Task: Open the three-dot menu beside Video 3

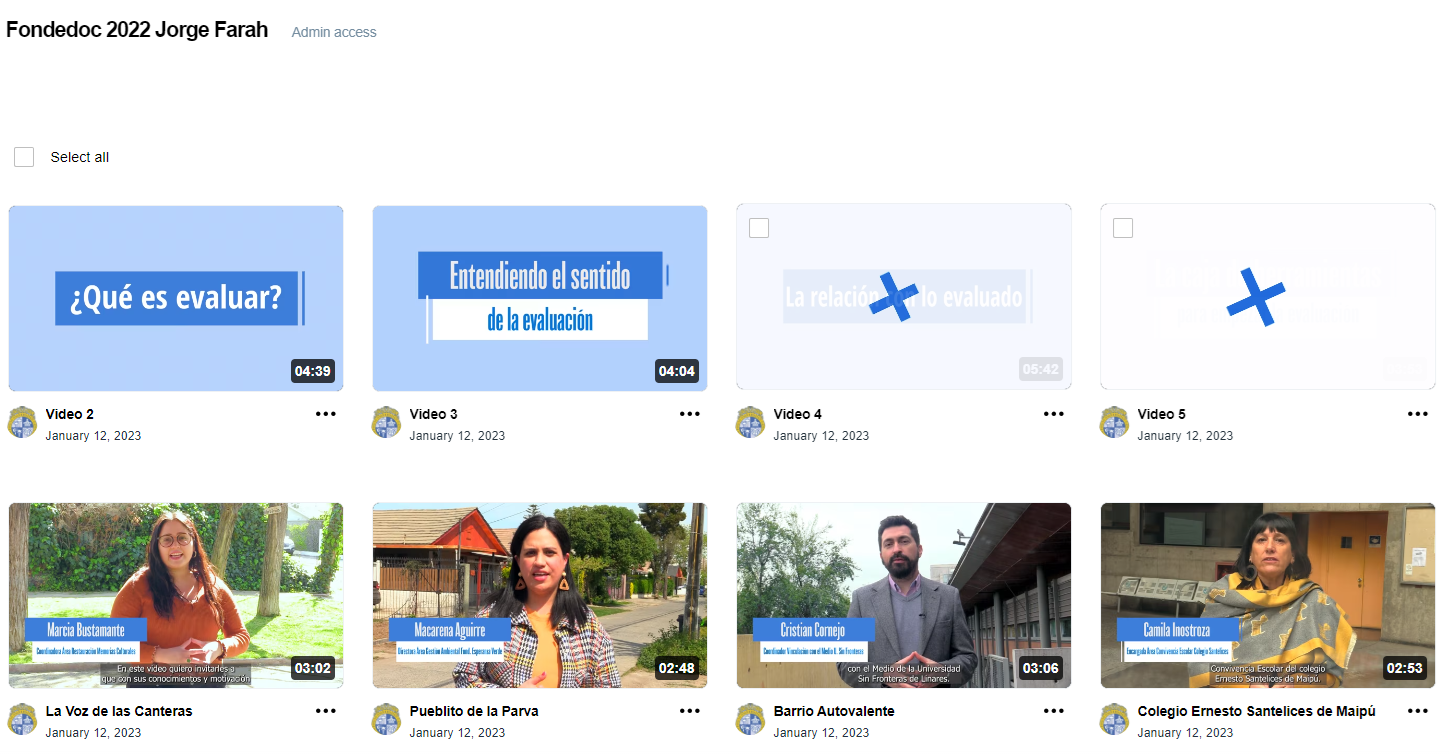Action: tap(690, 414)
